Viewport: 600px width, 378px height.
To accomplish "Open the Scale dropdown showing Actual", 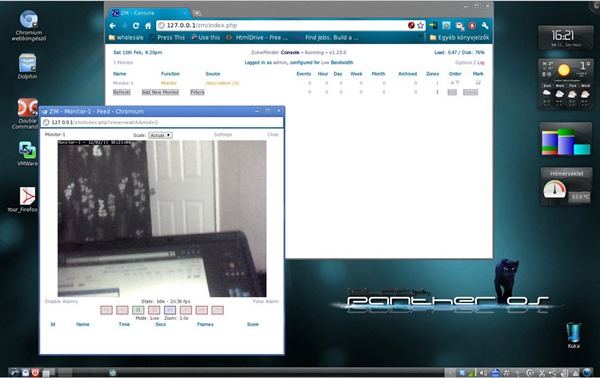I will tap(160, 135).
